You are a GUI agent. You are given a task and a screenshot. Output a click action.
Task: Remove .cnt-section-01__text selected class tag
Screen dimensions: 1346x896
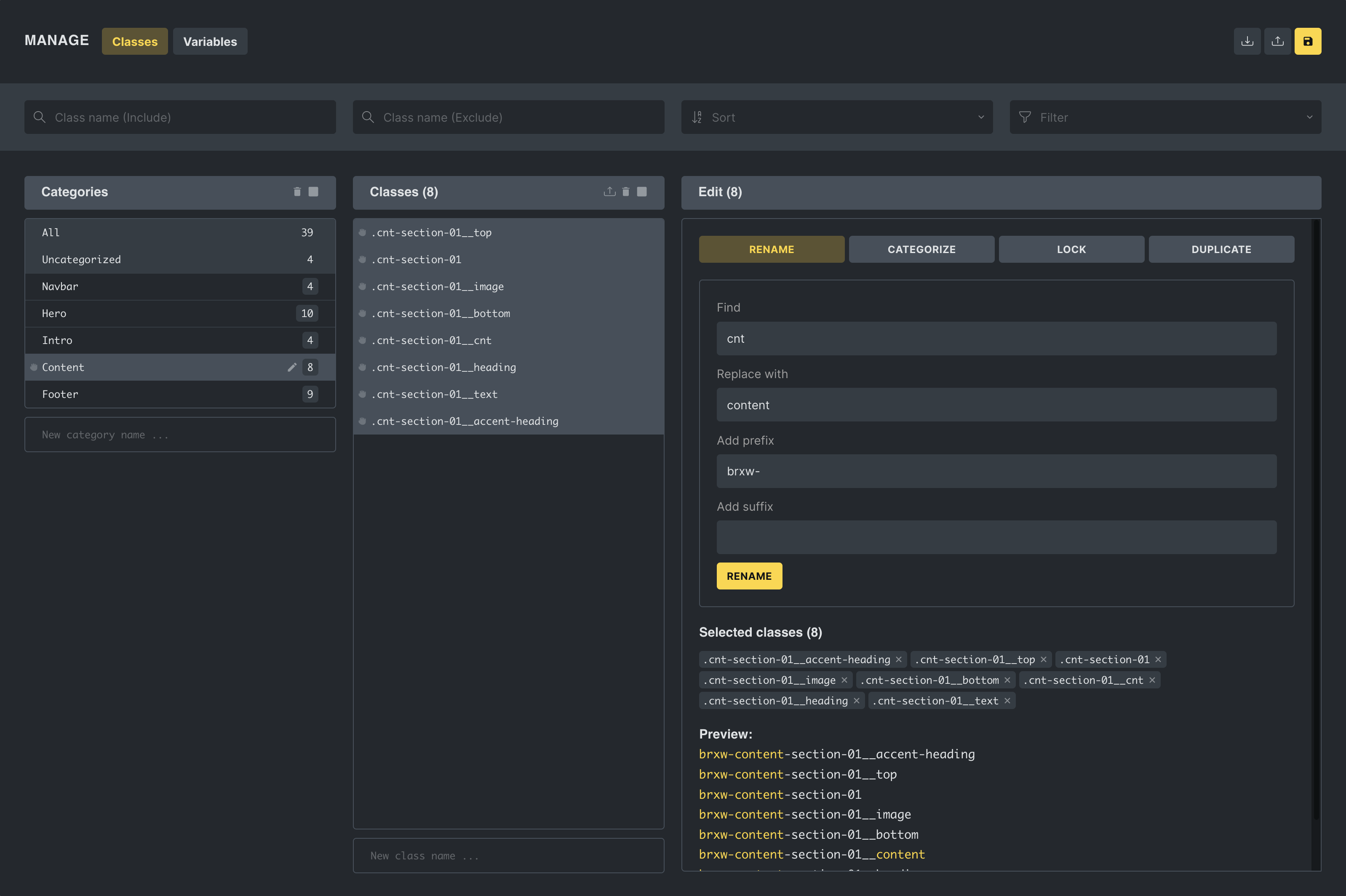[1008, 701]
